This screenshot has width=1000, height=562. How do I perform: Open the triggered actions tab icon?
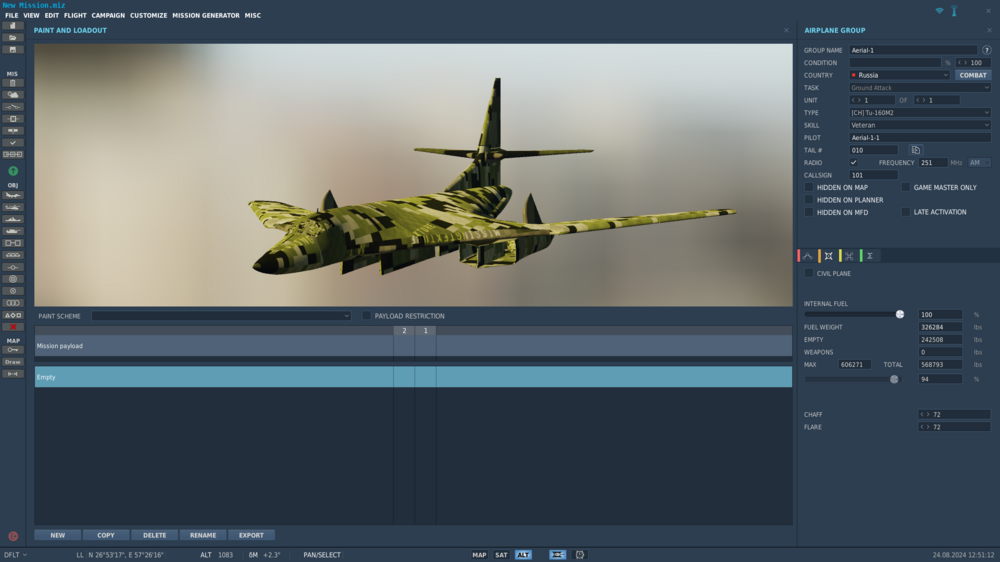pos(849,256)
